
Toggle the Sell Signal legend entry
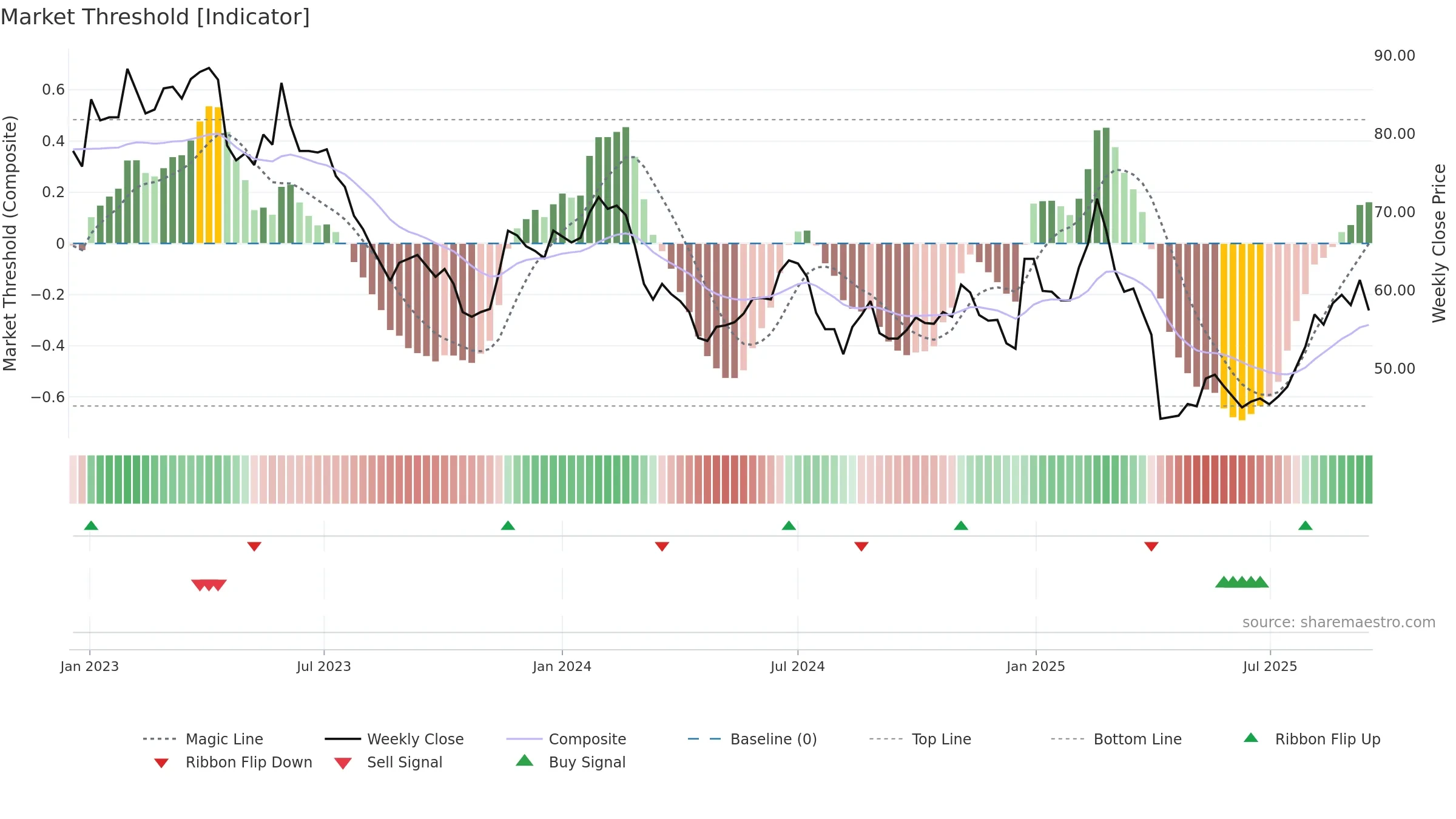pos(388,762)
